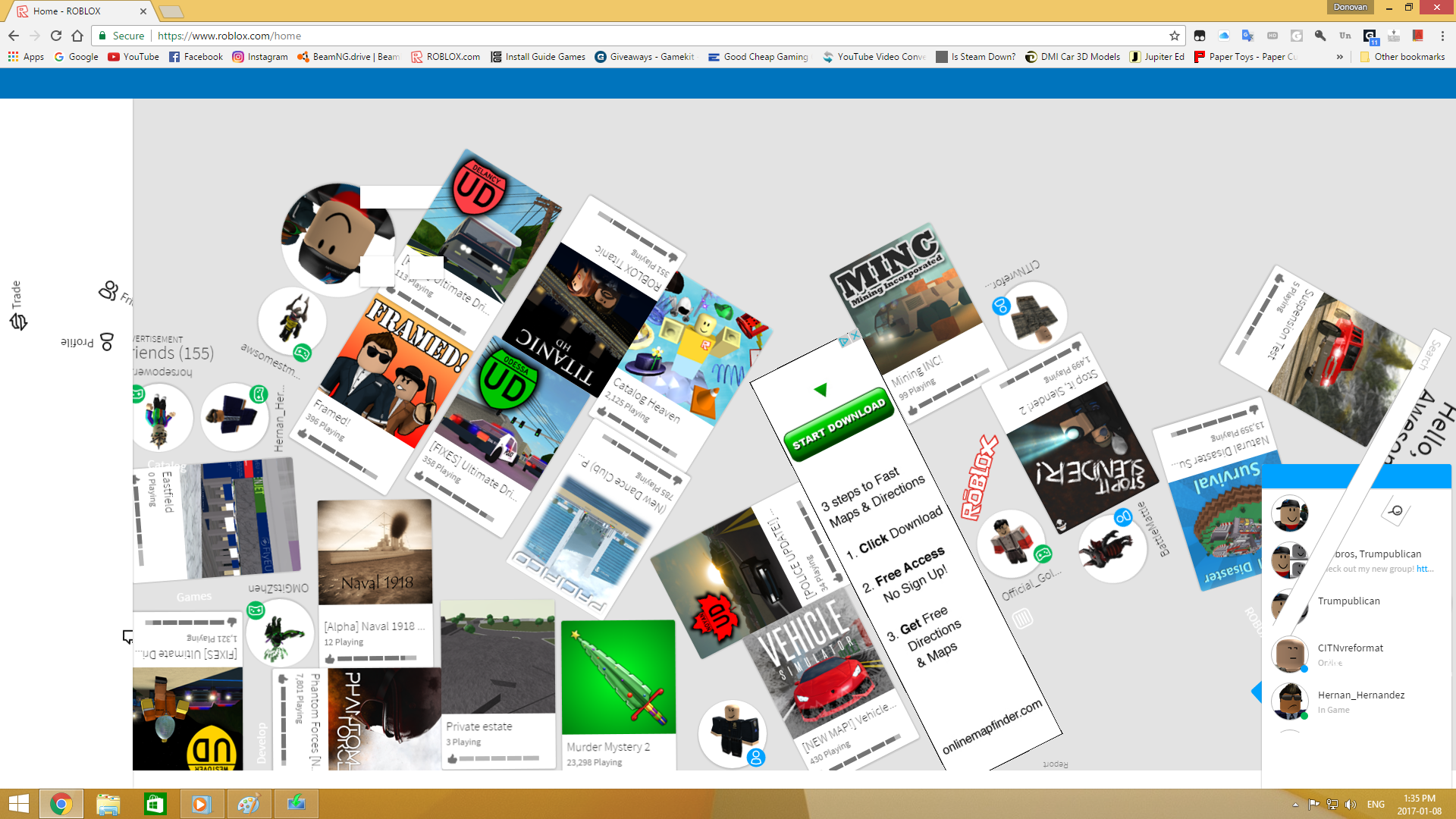Click the Secure site info label

(121, 36)
